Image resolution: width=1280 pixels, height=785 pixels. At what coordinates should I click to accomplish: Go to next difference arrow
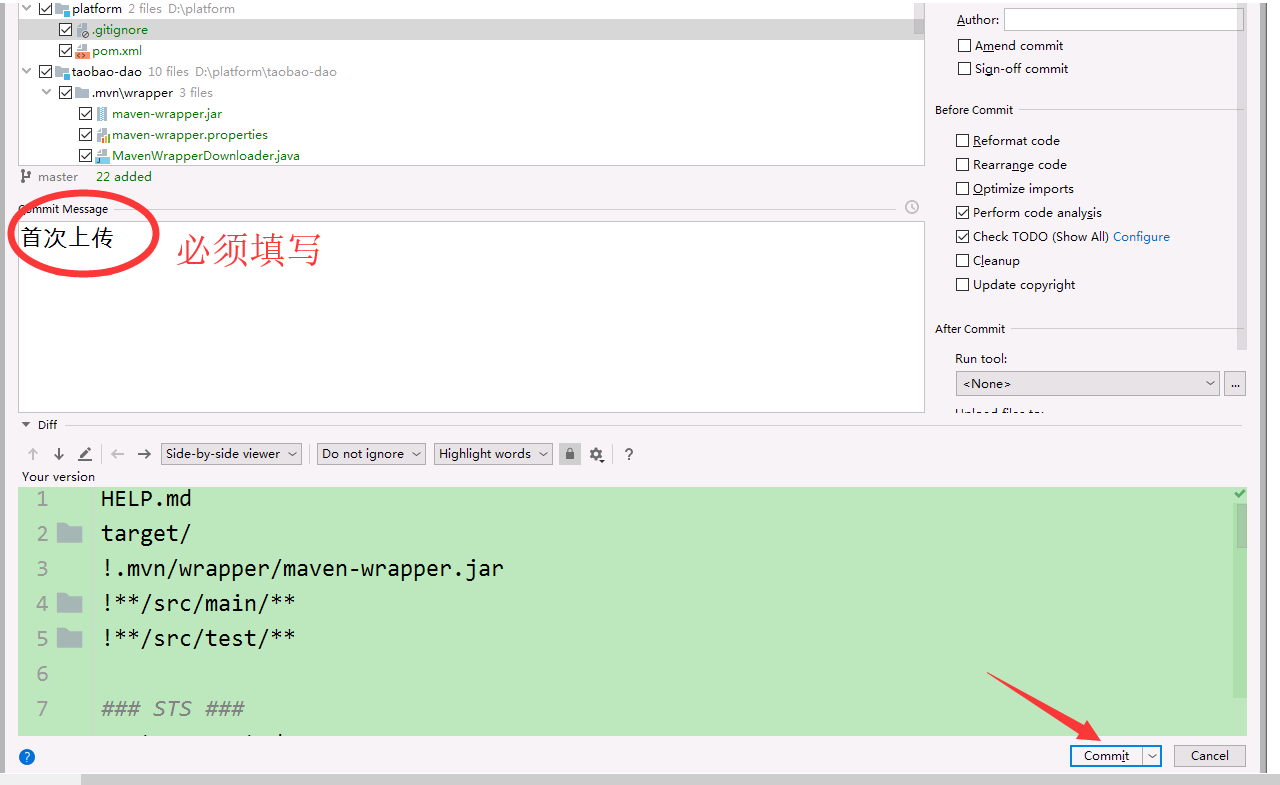coord(59,454)
